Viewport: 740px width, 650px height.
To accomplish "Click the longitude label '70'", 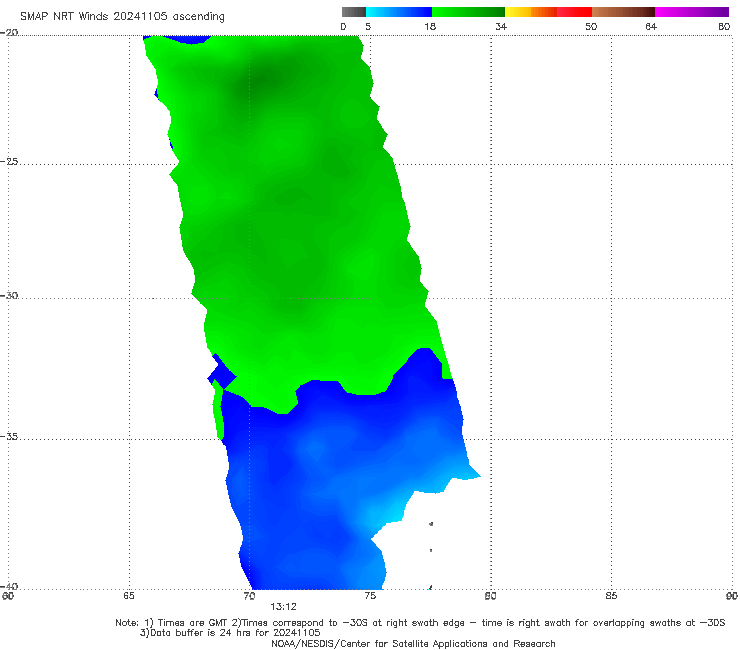I will (249, 596).
